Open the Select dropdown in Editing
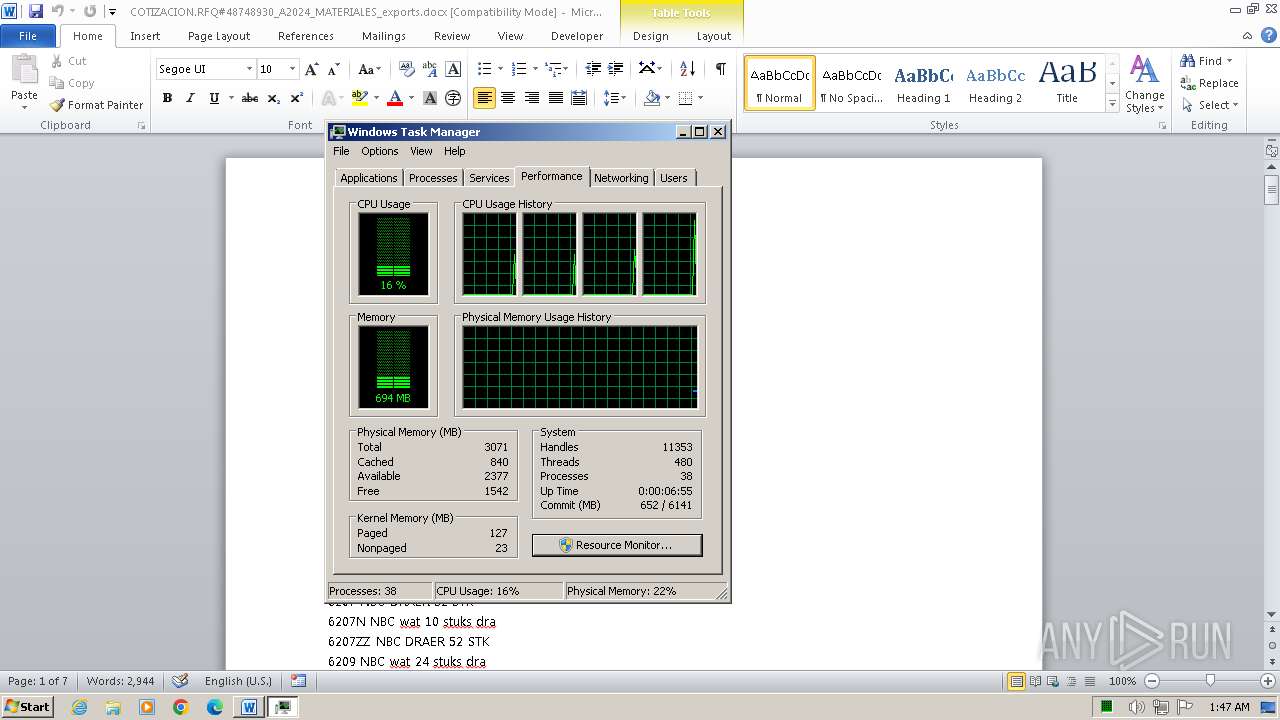The image size is (1280, 720). 1210,105
